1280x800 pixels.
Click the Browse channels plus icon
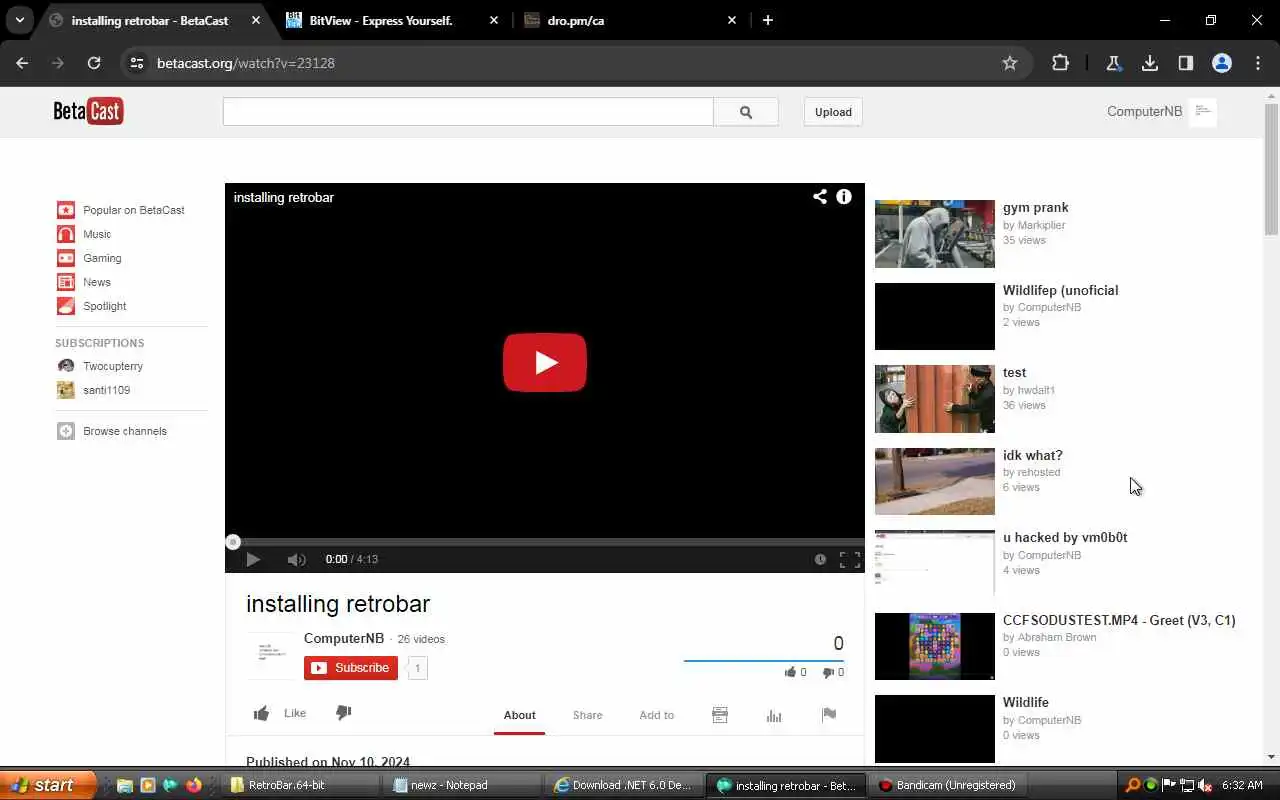(66, 431)
